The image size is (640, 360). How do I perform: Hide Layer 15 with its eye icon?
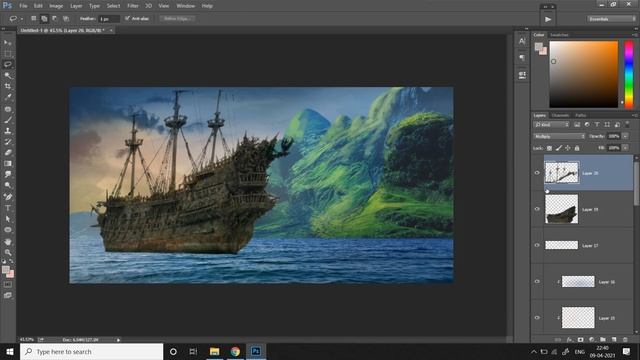pyautogui.click(x=537, y=318)
